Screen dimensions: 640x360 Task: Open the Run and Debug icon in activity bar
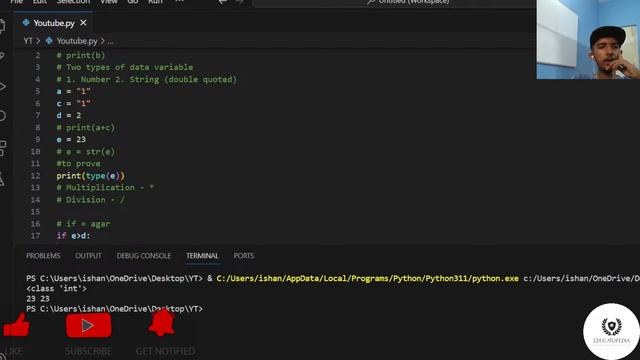point(2,87)
